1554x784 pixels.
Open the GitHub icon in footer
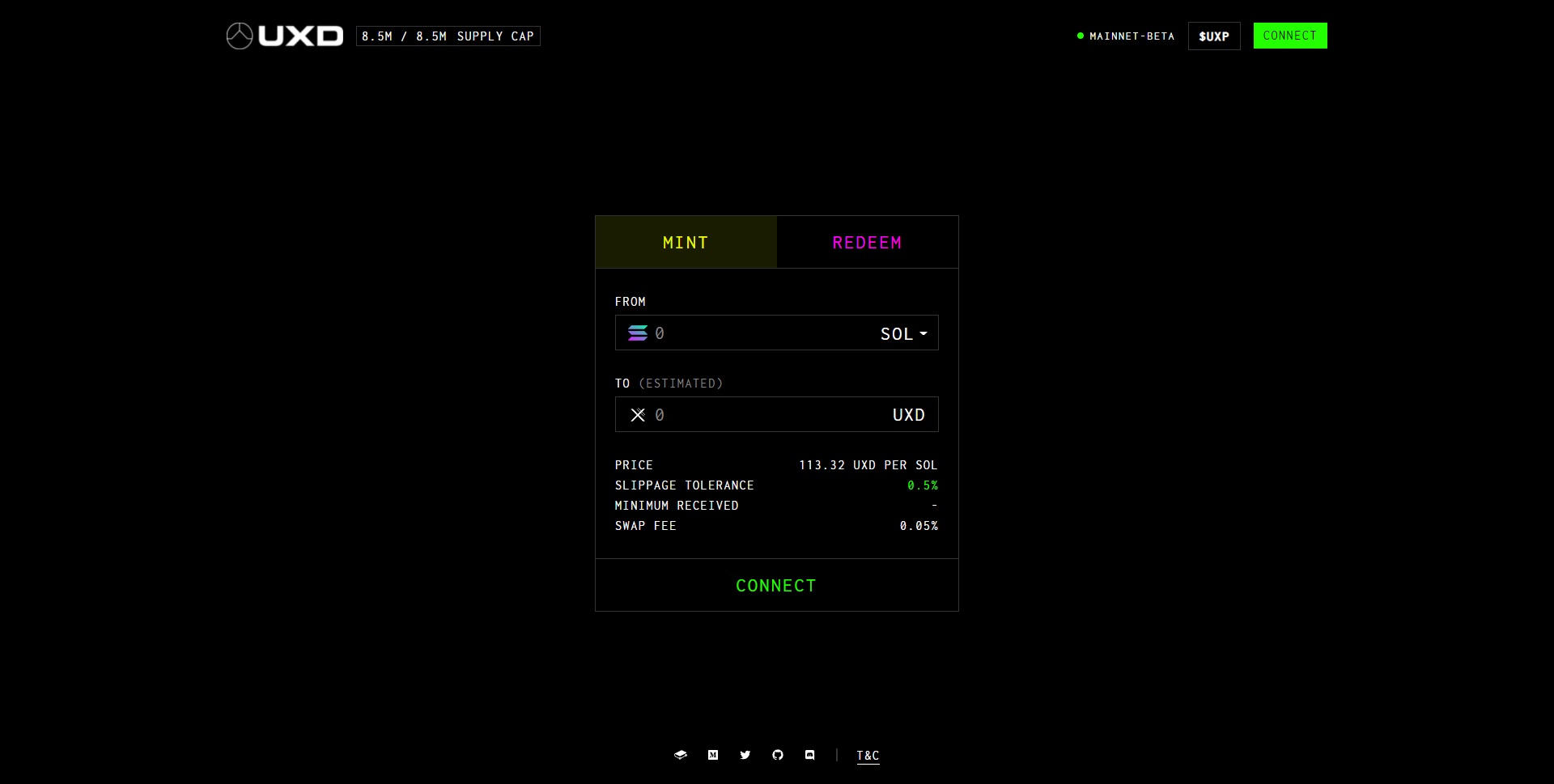tap(778, 755)
